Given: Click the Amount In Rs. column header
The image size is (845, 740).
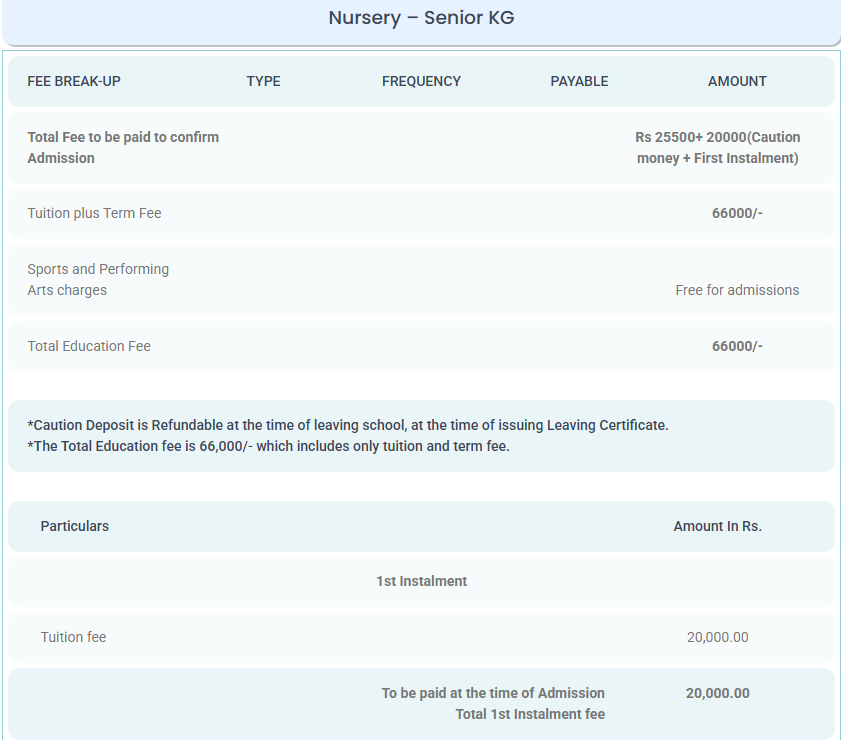Looking at the screenshot, I should click(x=717, y=526).
